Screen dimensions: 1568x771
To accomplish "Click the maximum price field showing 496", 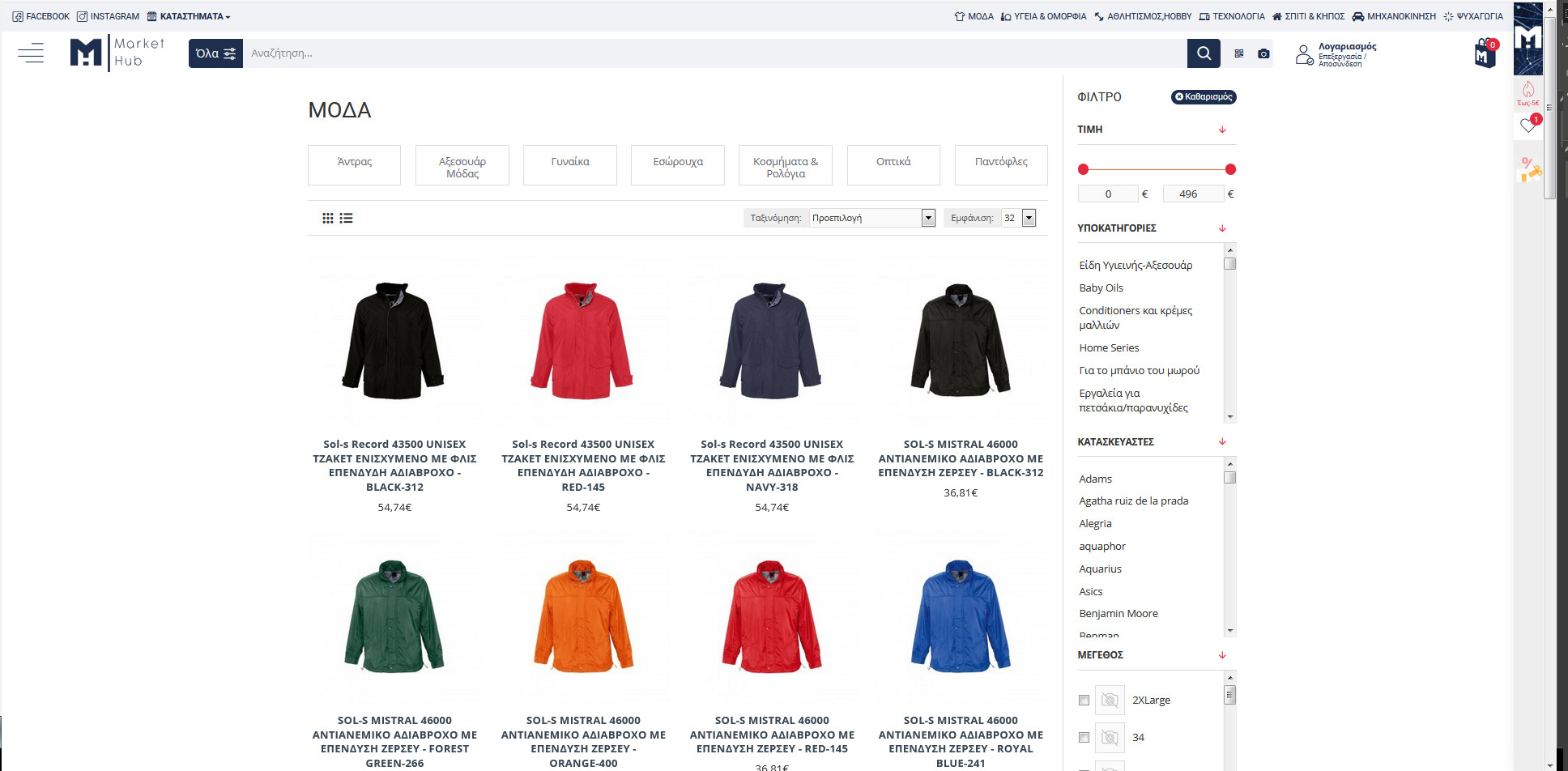I will [x=1193, y=194].
